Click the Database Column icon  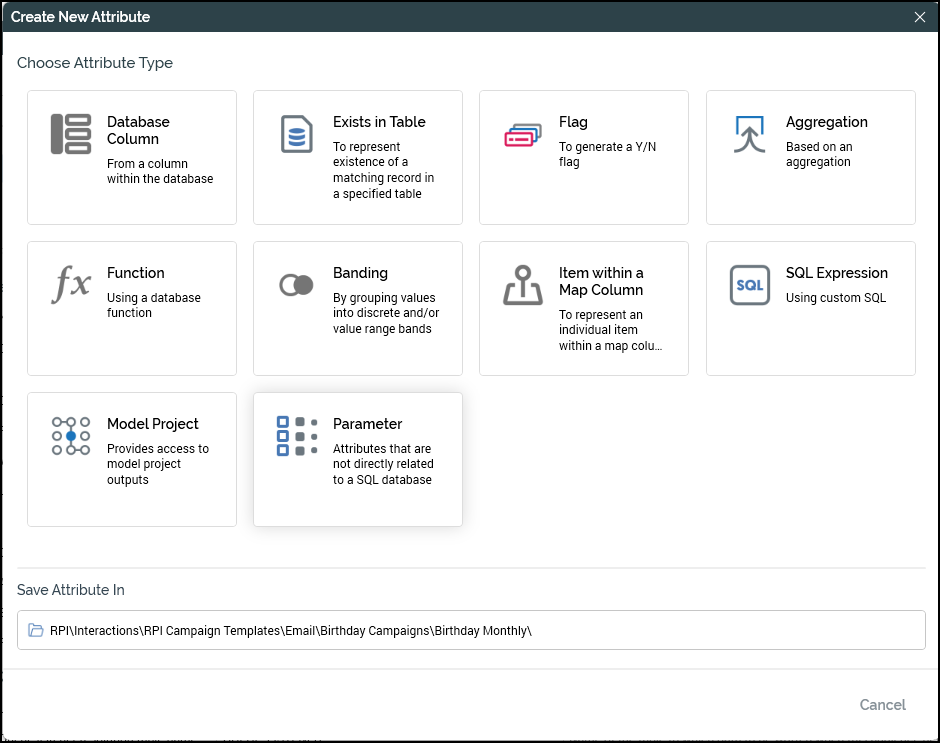71,134
